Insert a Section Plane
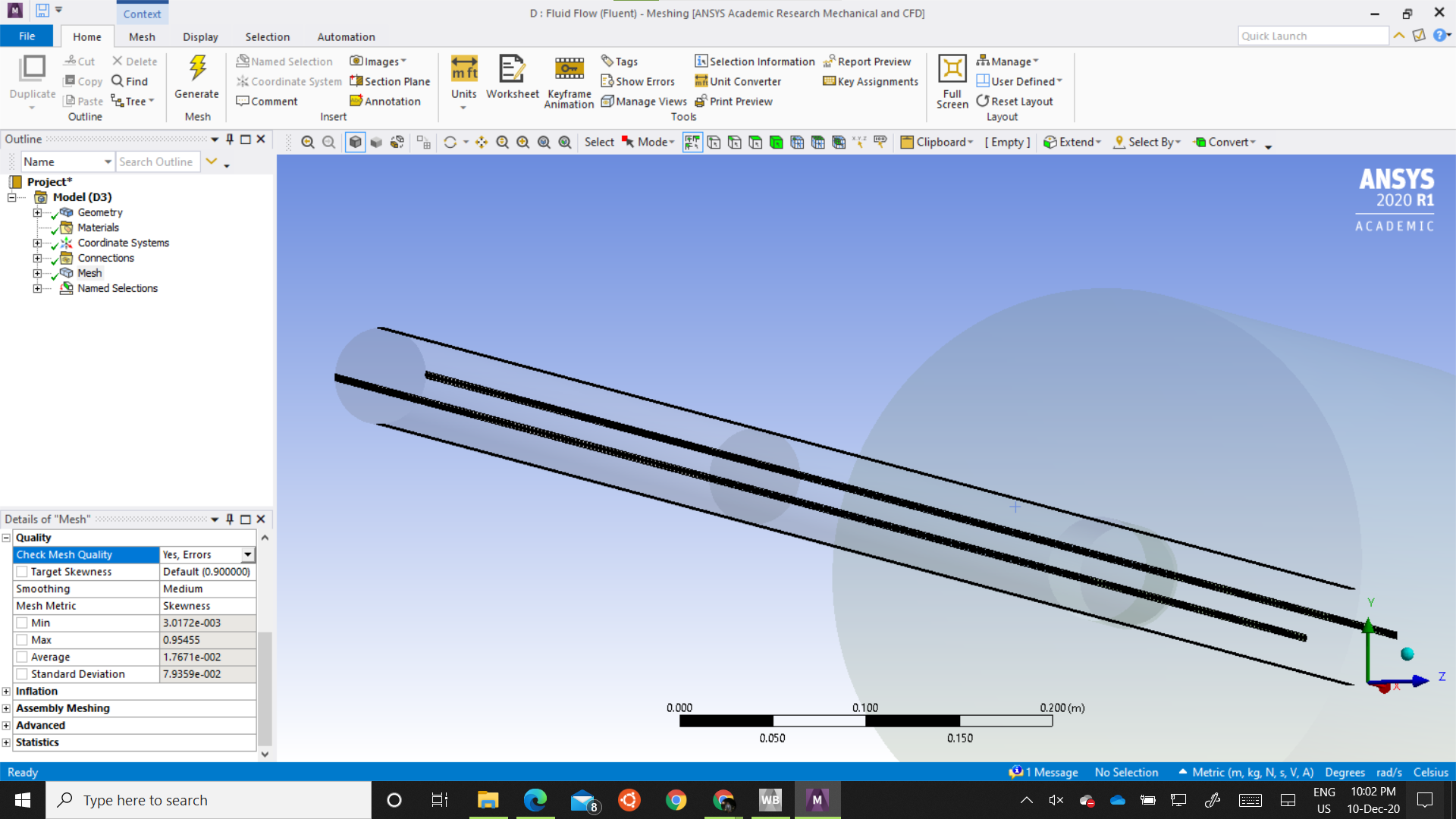 (390, 81)
